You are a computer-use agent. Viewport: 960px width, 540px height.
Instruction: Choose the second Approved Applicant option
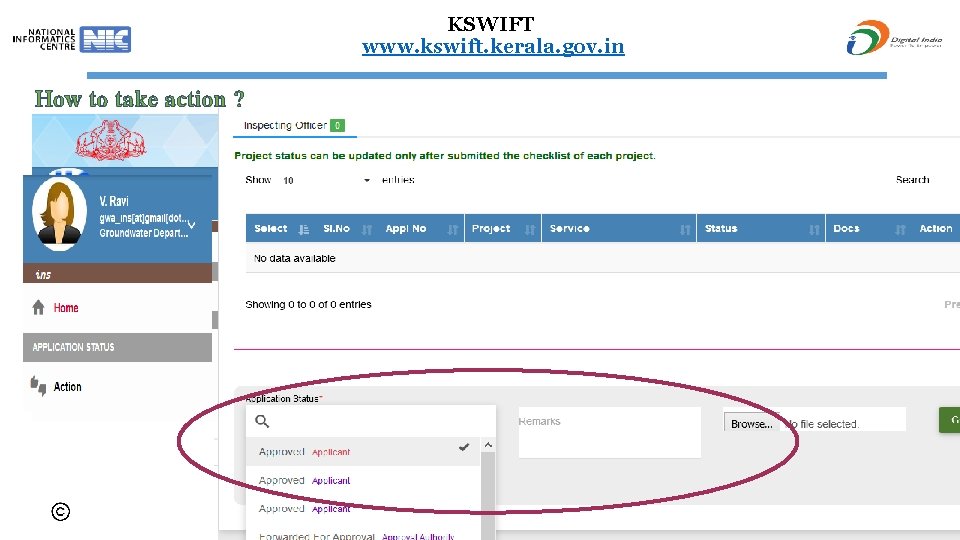coord(363,481)
